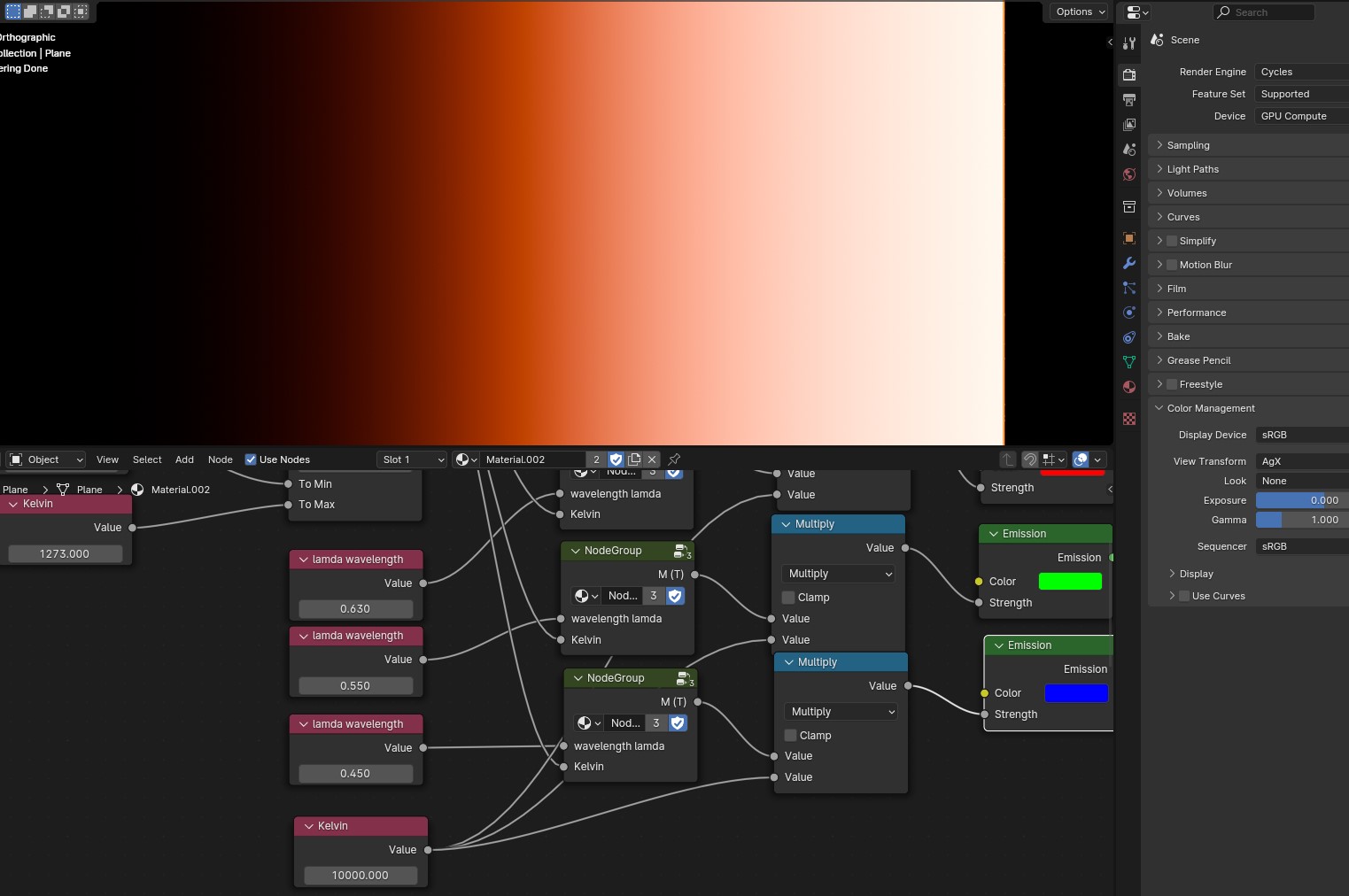1349x896 pixels.
Task: Open the Object type dropdown in node editor
Action: click(46, 460)
